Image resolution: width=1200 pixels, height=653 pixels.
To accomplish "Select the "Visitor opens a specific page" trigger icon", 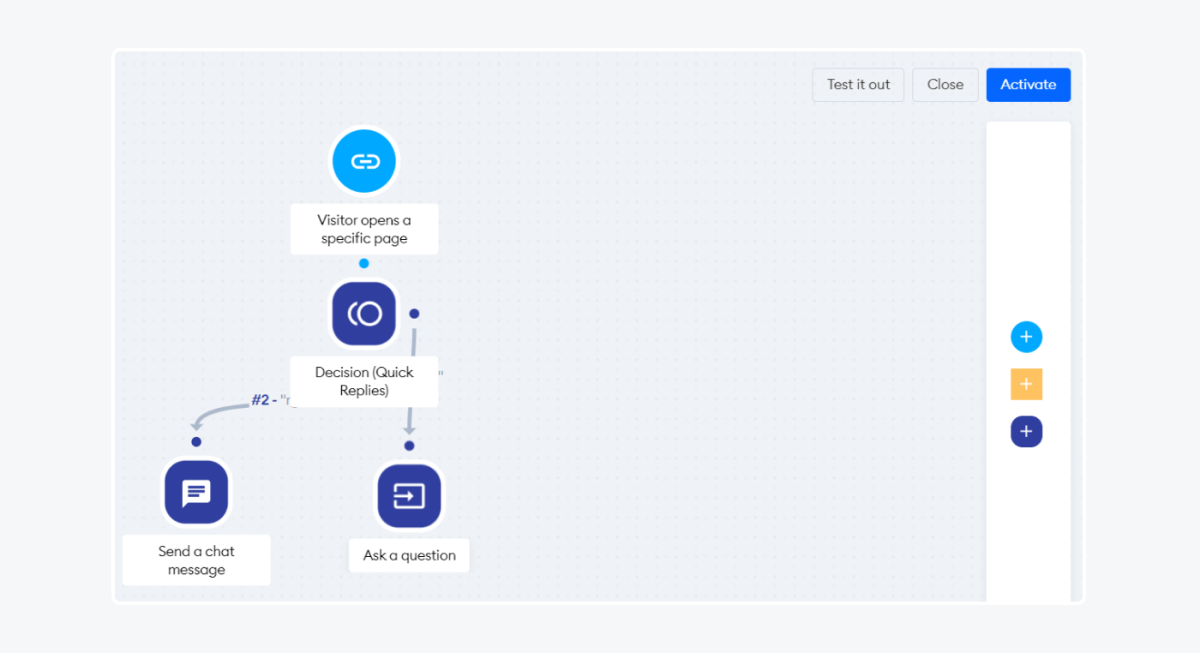I will [x=363, y=160].
